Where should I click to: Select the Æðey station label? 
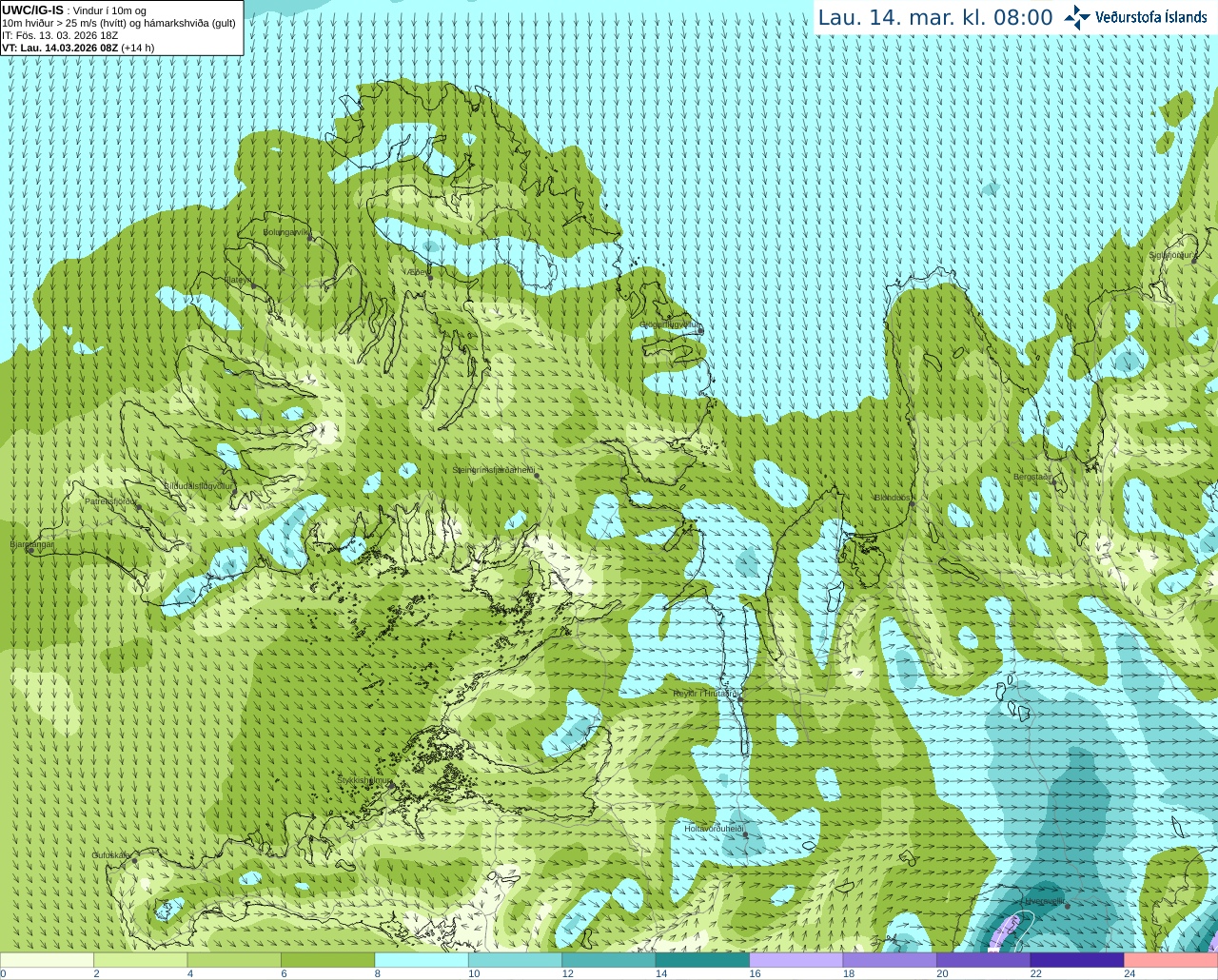(417, 272)
